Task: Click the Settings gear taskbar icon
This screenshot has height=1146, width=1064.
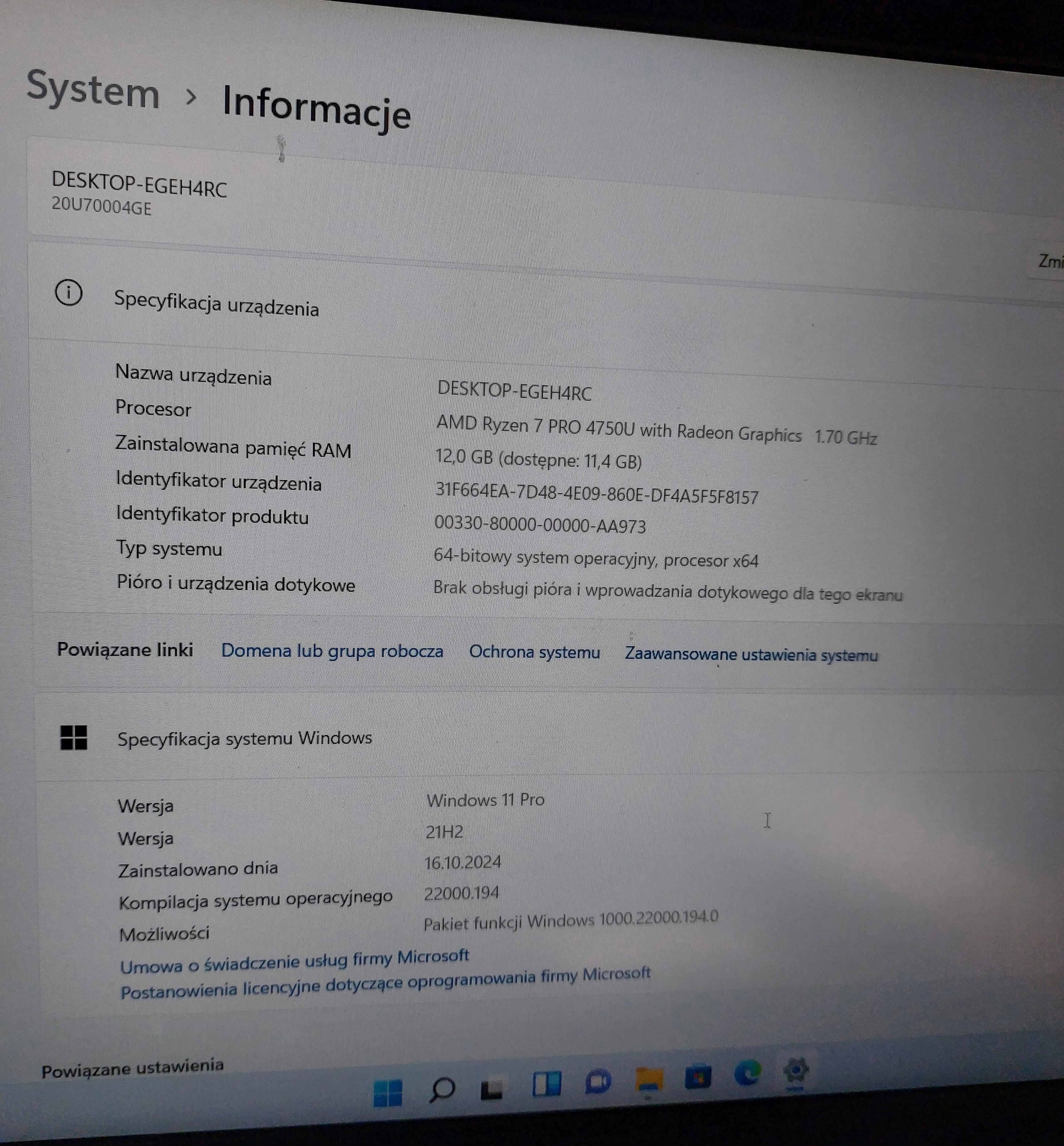Action: click(x=796, y=1071)
